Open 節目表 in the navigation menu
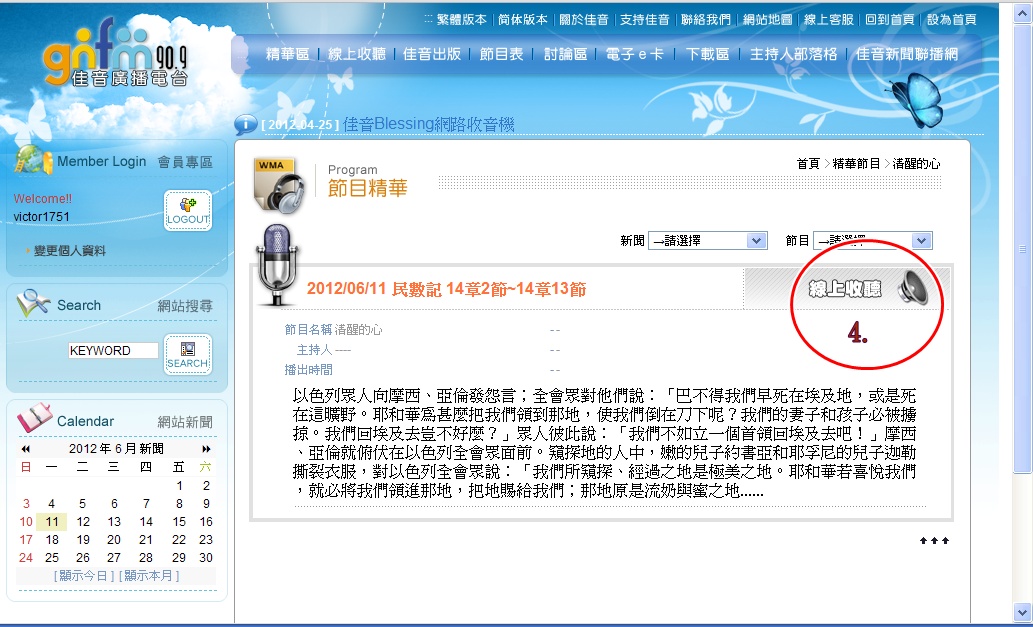The height and width of the screenshot is (627, 1033). tap(501, 54)
